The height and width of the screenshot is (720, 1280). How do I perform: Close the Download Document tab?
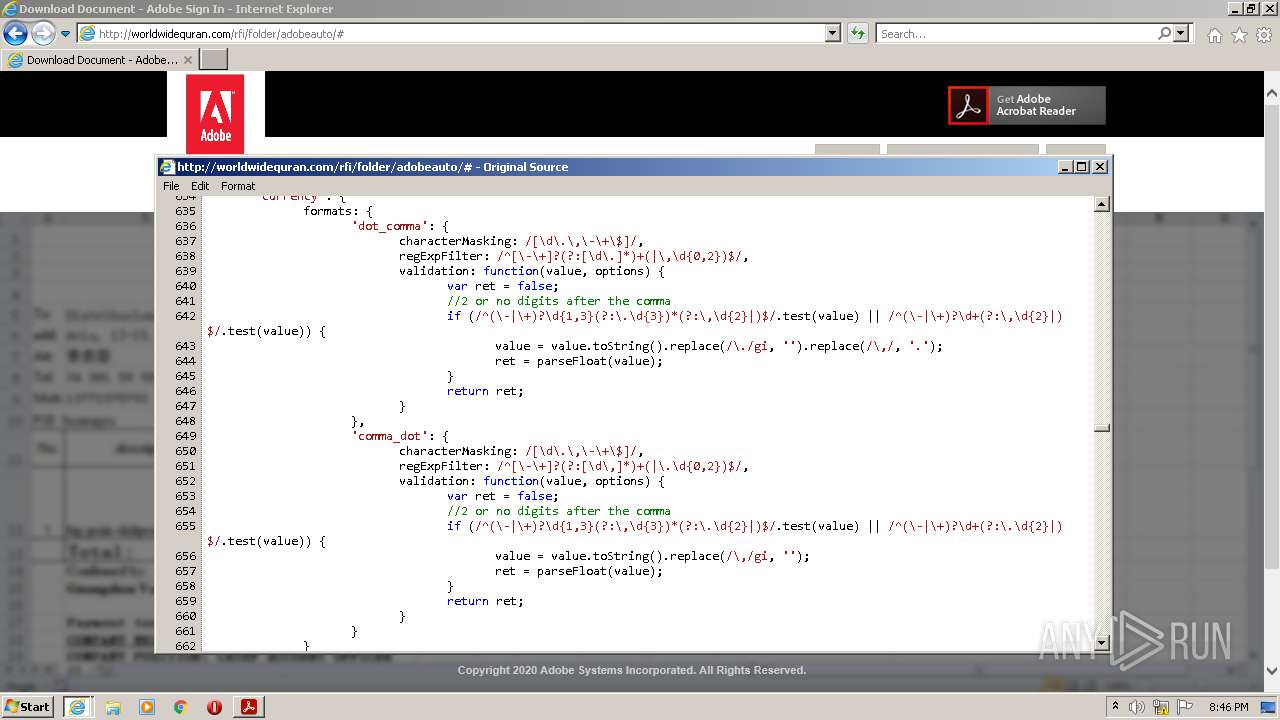click(x=188, y=60)
